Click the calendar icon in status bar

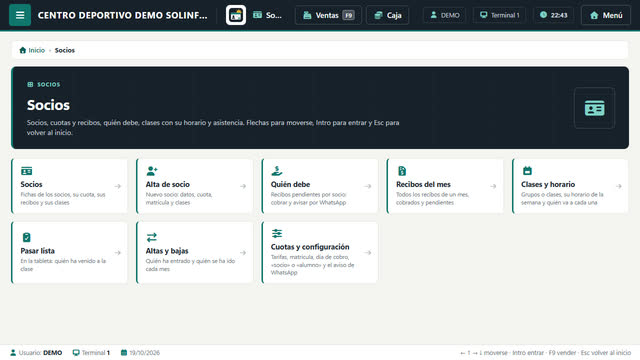point(124,353)
